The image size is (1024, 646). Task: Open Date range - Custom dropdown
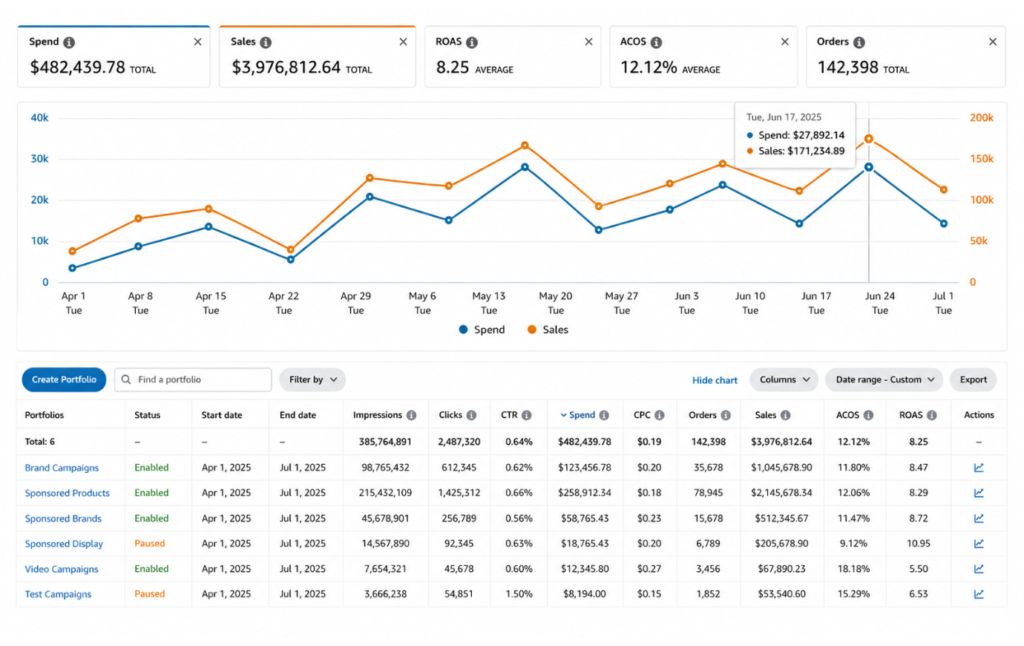tap(884, 380)
